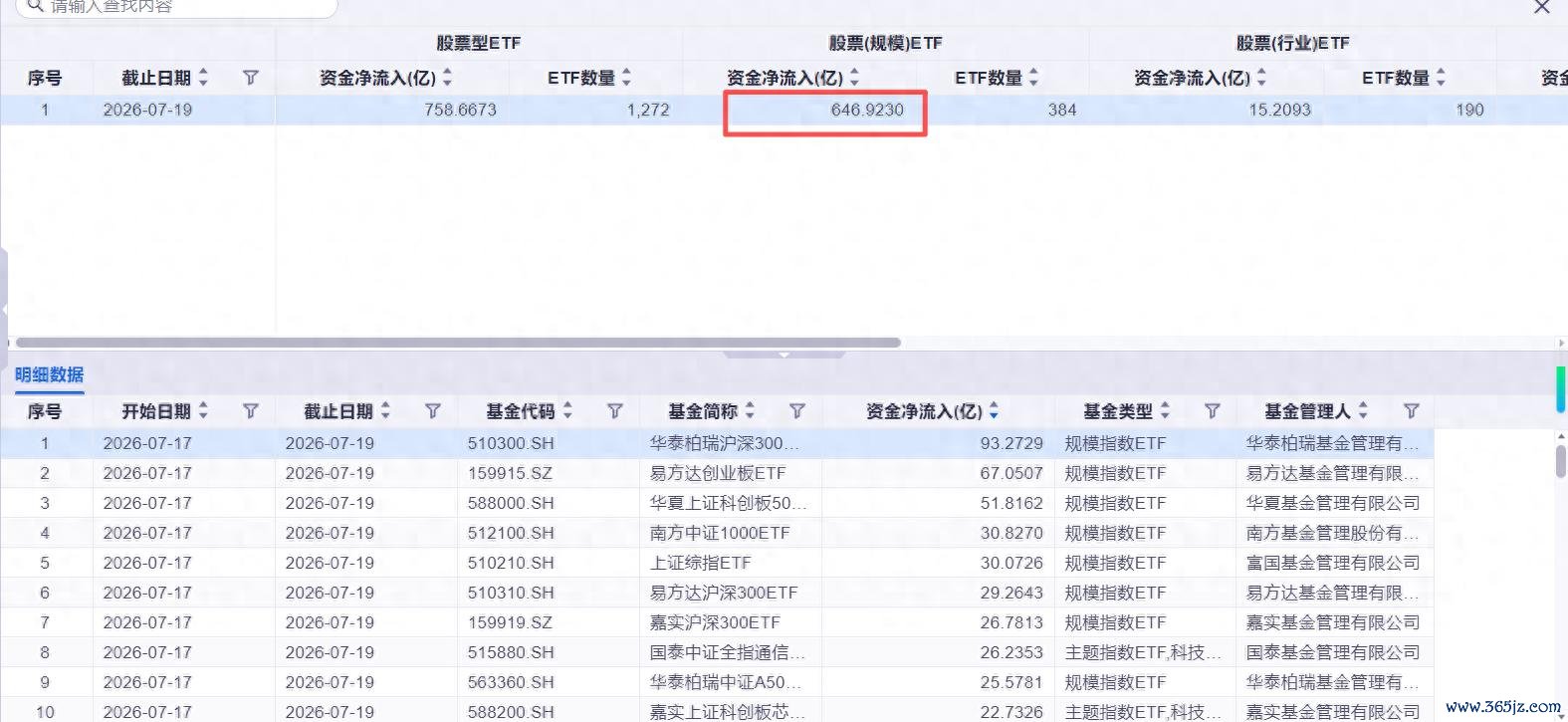
Task: Select fund code 510300.SH
Action: pyautogui.click(x=511, y=443)
